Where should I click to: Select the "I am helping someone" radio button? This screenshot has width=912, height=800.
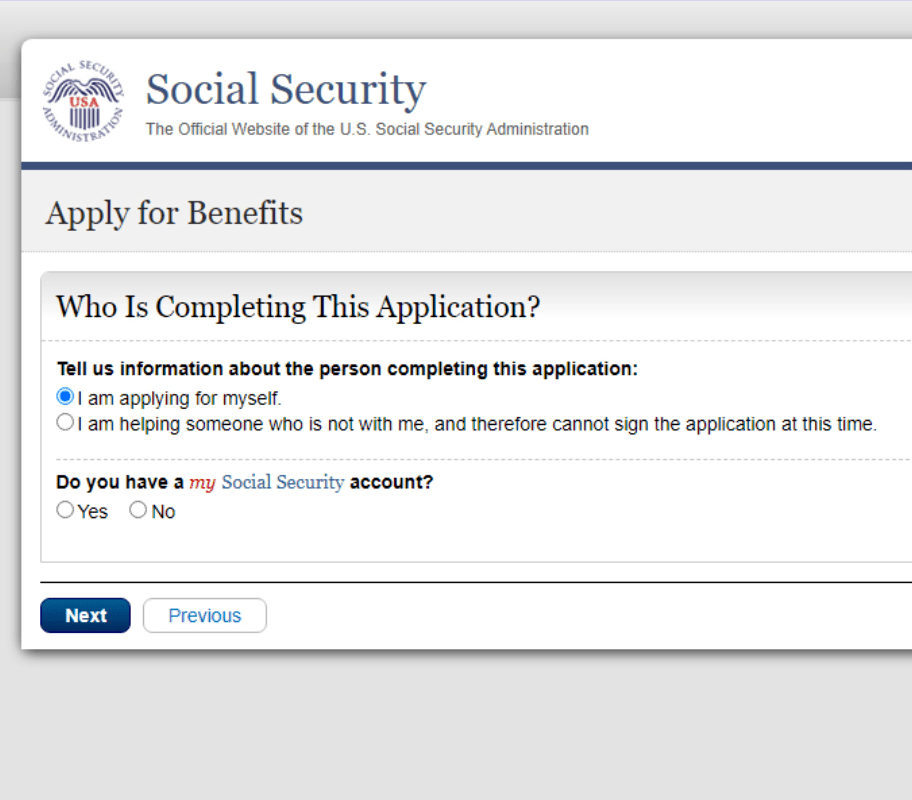[x=66, y=423]
